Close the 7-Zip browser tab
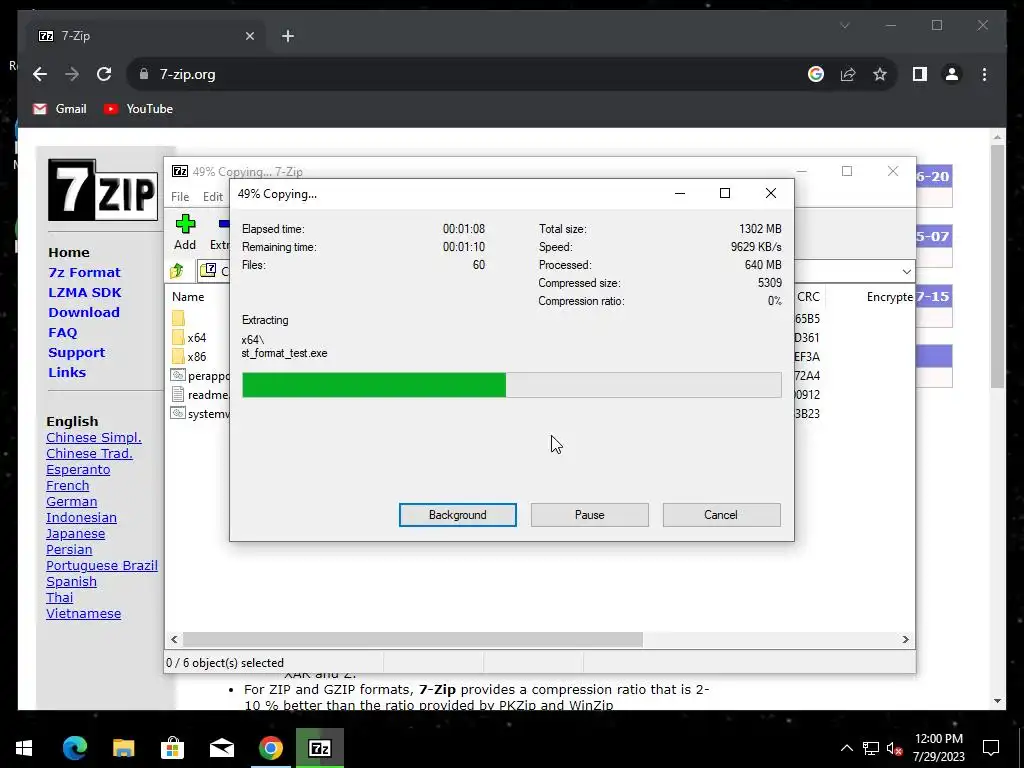The height and width of the screenshot is (768, 1024). click(249, 36)
